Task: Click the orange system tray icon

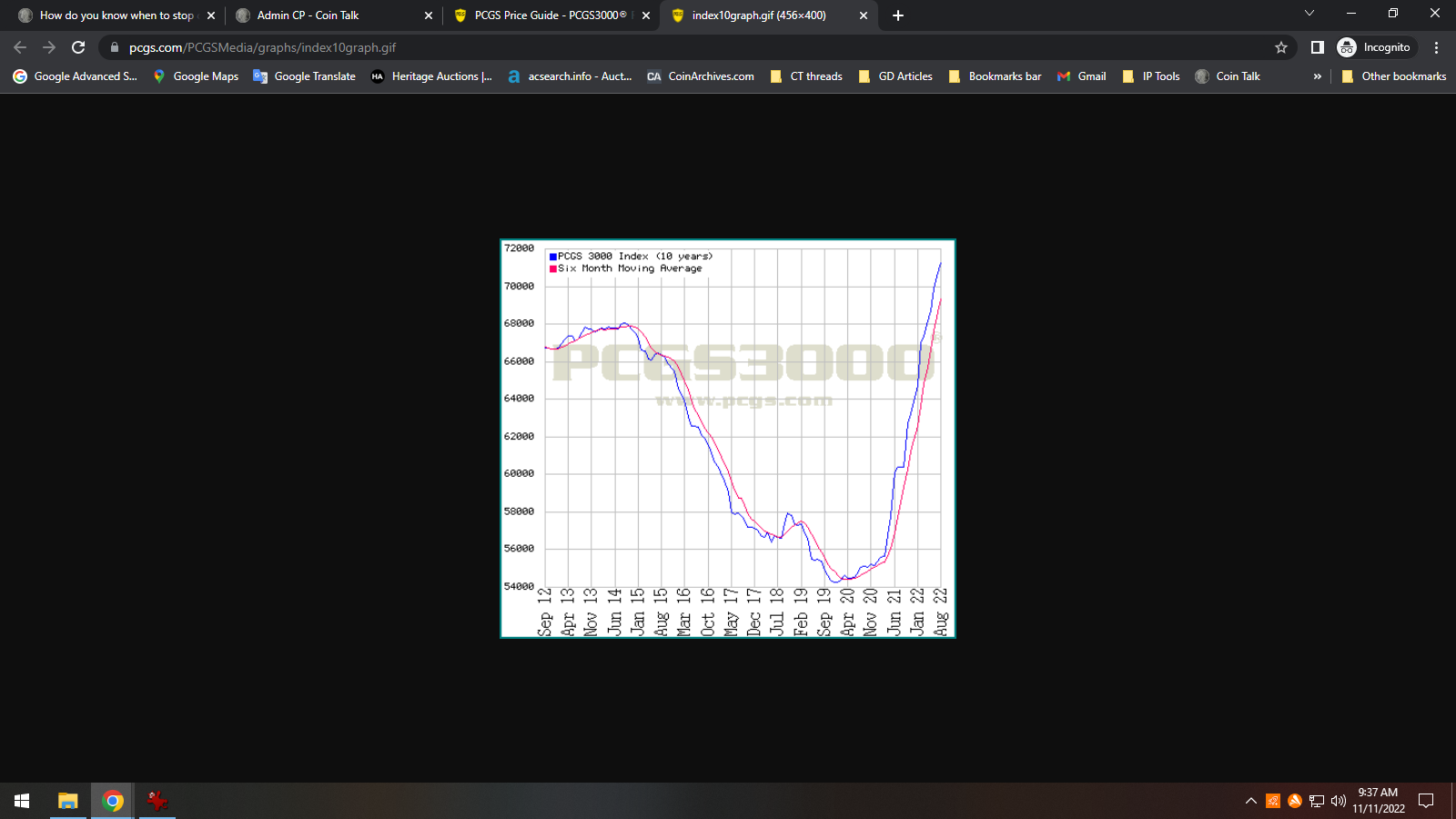Action: coord(1273,801)
